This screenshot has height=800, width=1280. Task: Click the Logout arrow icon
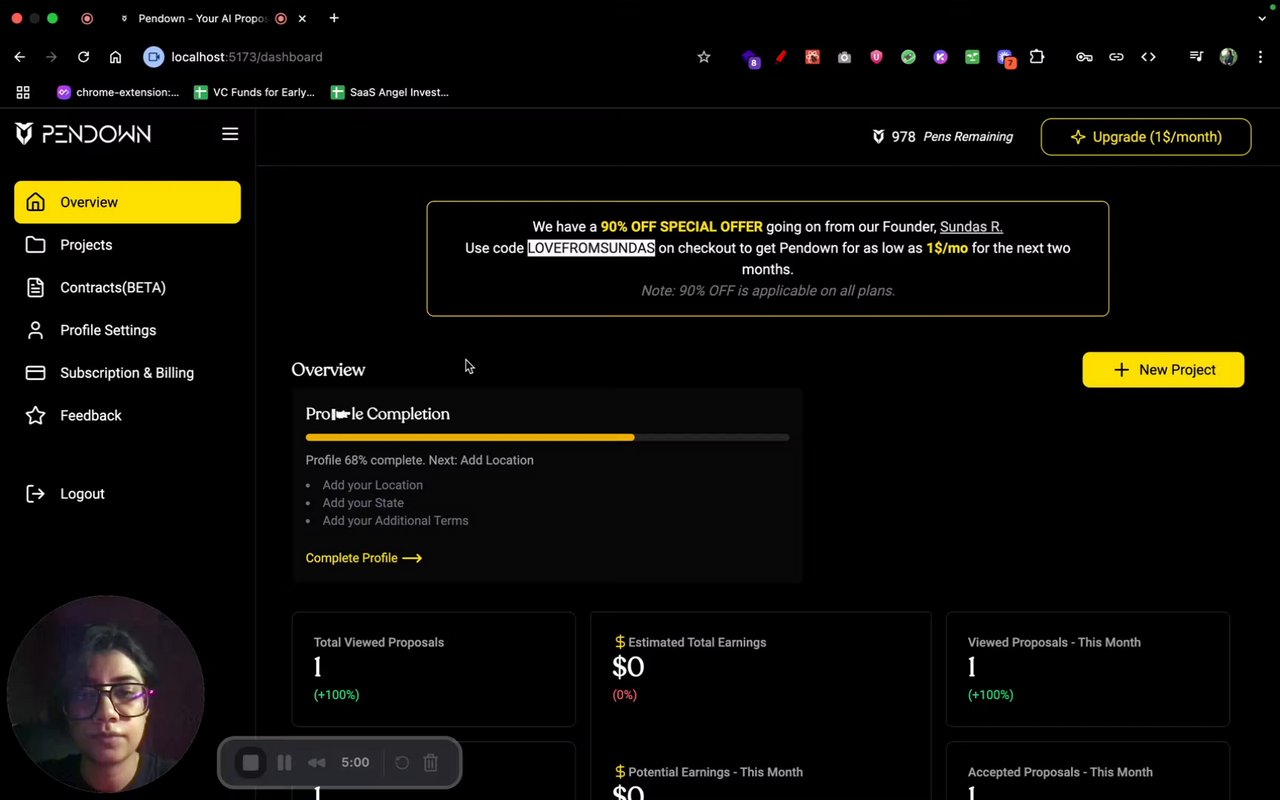point(36,494)
